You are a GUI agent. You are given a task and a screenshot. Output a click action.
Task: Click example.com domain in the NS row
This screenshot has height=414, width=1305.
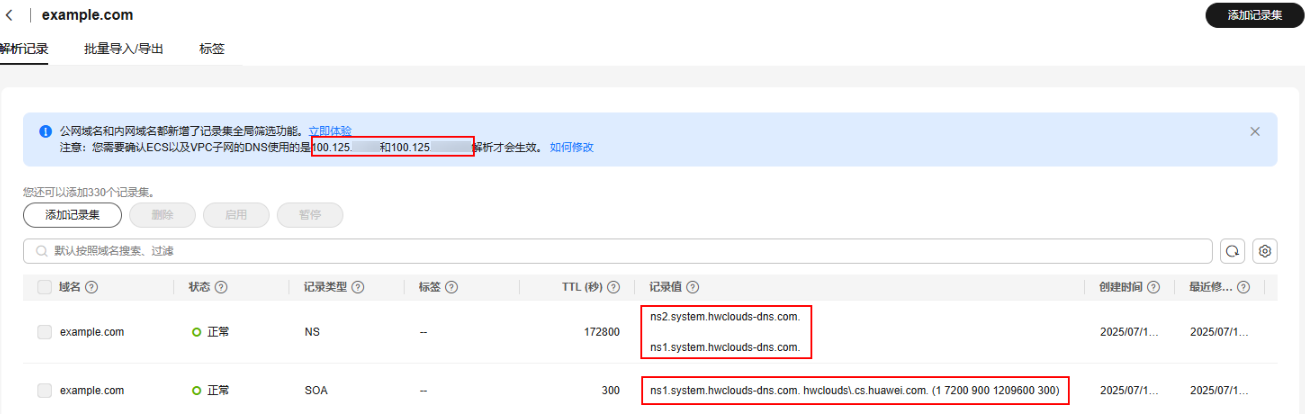[92, 332]
